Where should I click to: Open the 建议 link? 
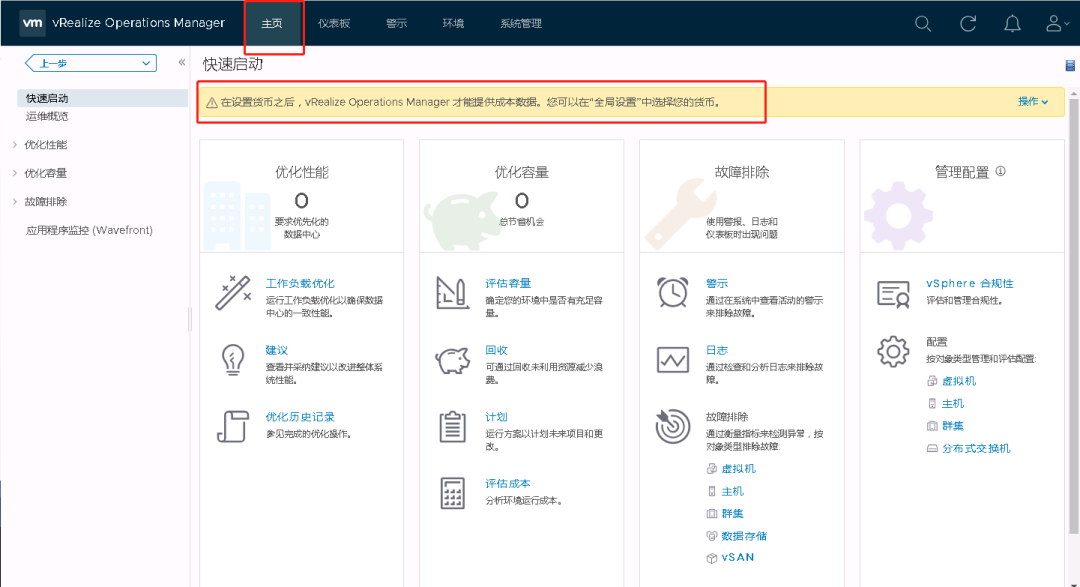tap(277, 350)
